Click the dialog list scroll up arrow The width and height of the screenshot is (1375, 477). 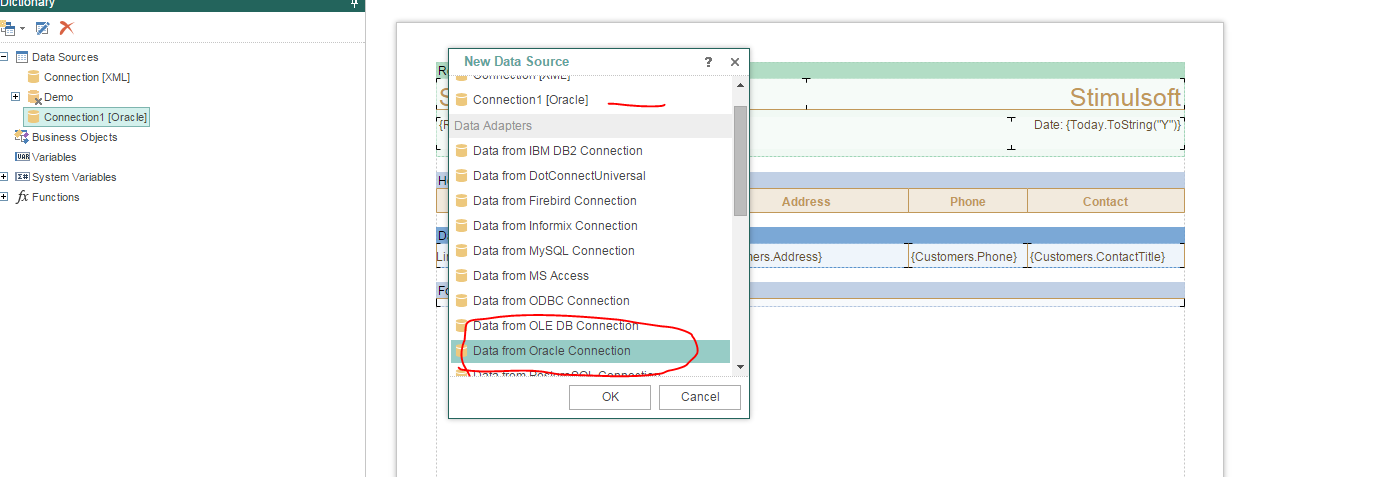pos(740,85)
